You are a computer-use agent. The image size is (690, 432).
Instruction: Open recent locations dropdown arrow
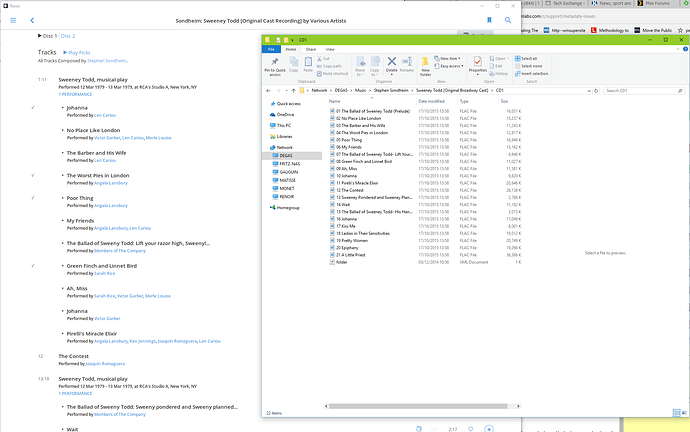pyautogui.click(x=286, y=91)
